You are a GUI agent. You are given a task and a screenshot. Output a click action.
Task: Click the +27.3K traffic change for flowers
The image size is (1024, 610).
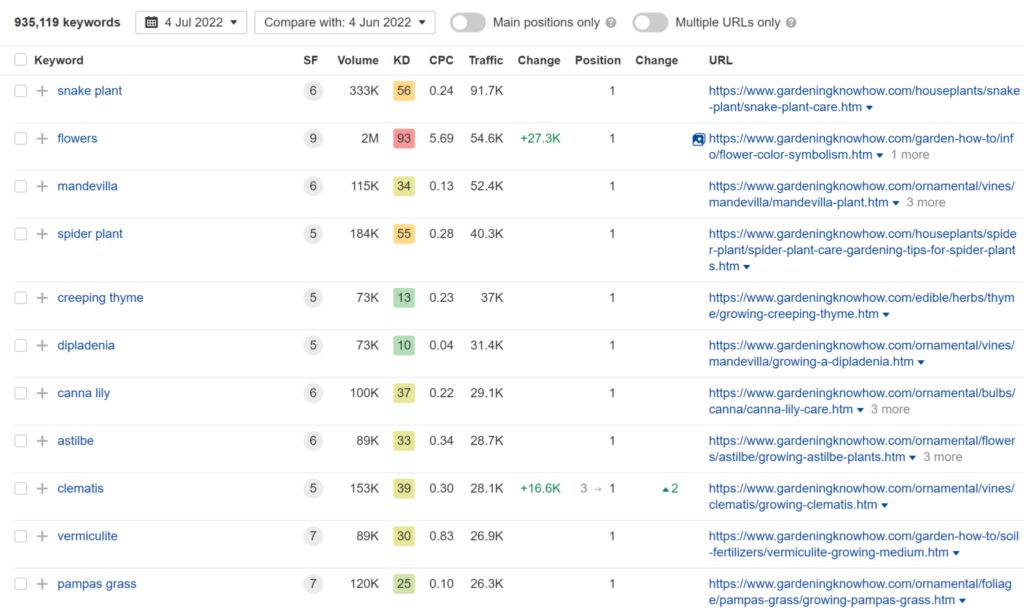tap(540, 138)
